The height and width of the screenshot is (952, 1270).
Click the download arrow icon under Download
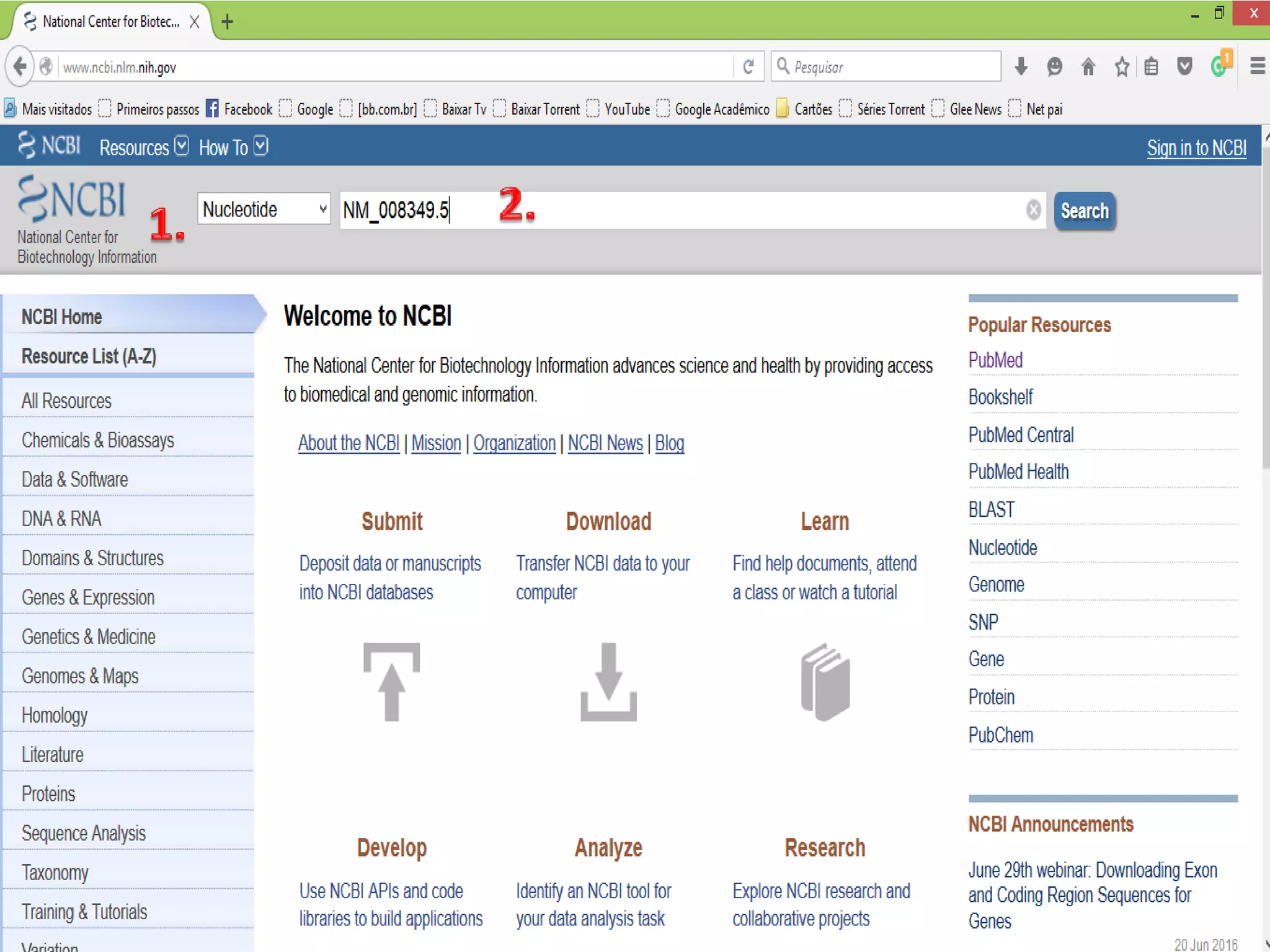[608, 682]
